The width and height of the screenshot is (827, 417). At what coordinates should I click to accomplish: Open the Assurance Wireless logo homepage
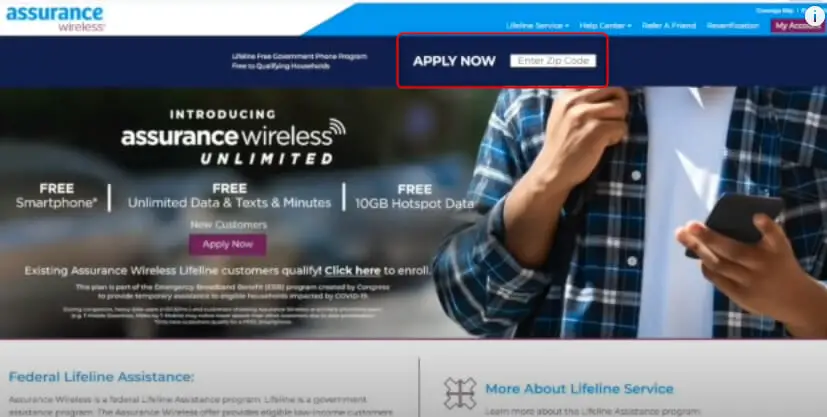[x=55, y=18]
